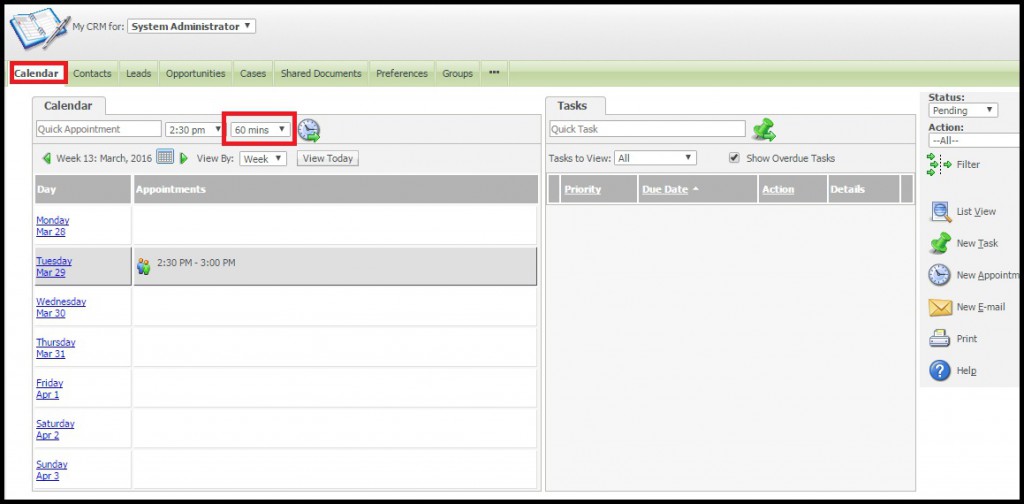
Task: Switch to the Contacts tab
Action: tap(92, 73)
